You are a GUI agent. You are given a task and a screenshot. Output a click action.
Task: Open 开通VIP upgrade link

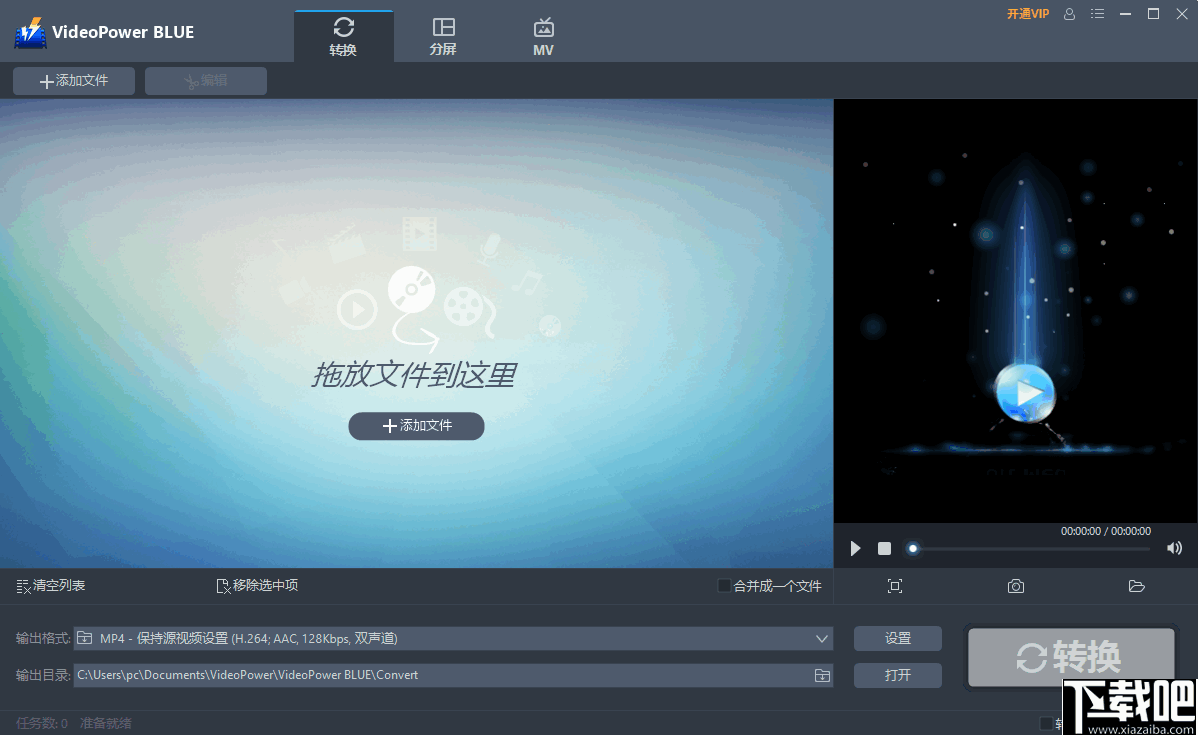(1028, 13)
